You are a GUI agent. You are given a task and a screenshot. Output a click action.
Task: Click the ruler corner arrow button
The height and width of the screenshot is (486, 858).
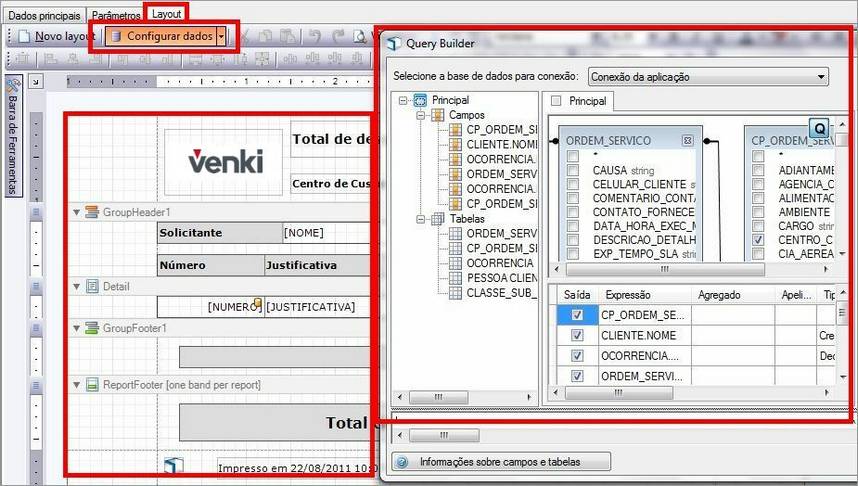click(x=36, y=82)
